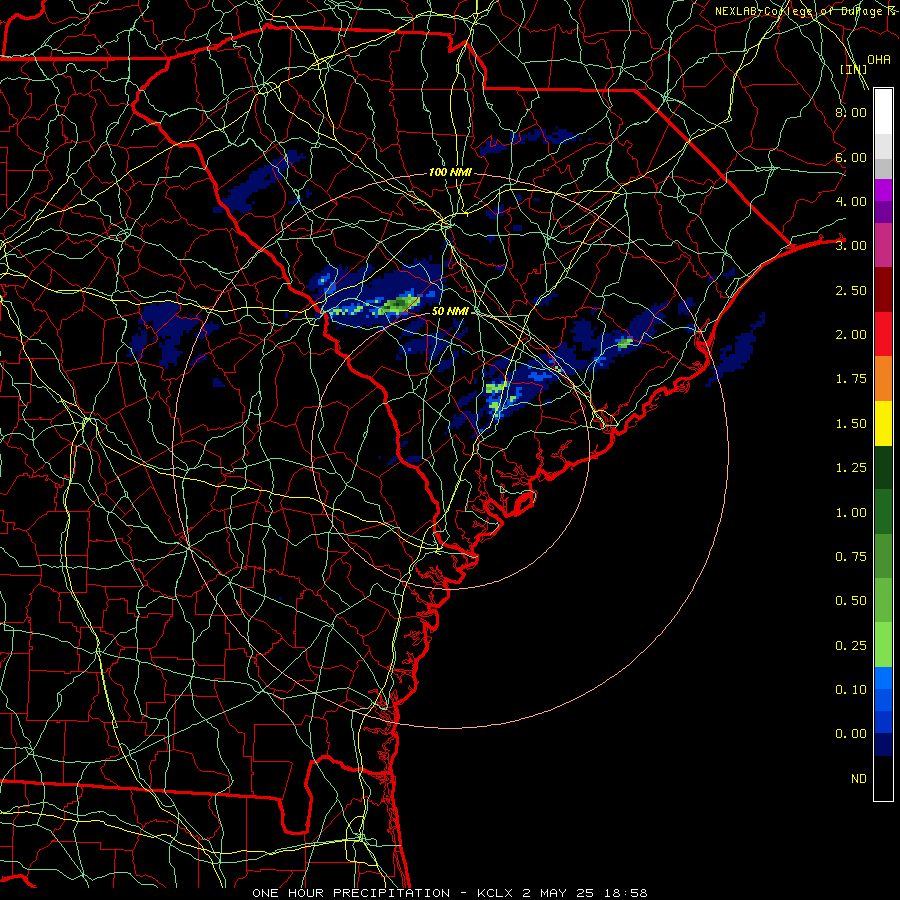Click the ND no-data legend label

[x=859, y=779]
